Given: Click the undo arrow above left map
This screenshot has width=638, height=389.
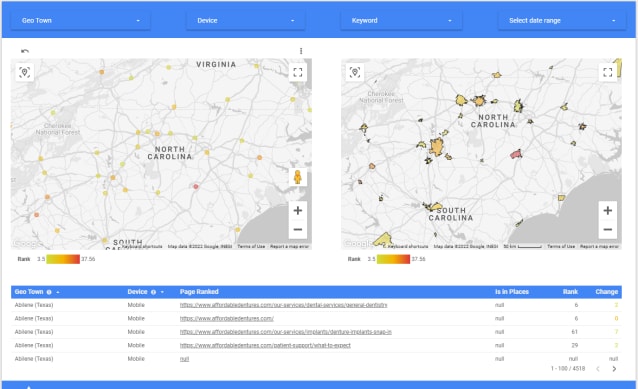Looking at the screenshot, I should click(x=25, y=51).
